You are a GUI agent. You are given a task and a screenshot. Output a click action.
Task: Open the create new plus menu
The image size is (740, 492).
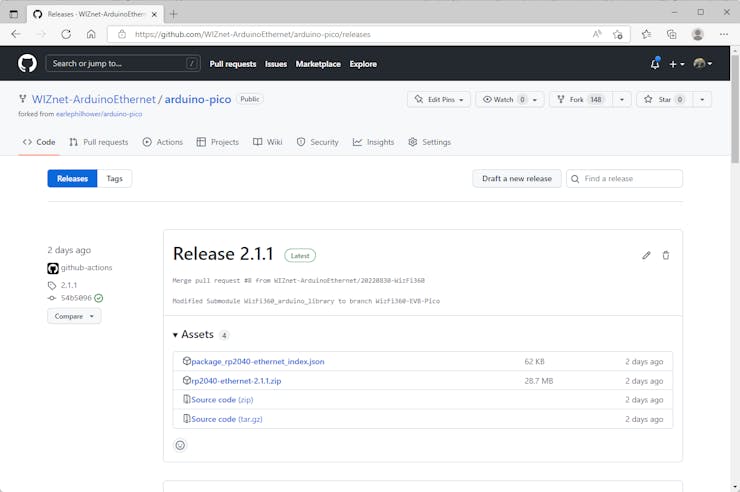point(676,64)
